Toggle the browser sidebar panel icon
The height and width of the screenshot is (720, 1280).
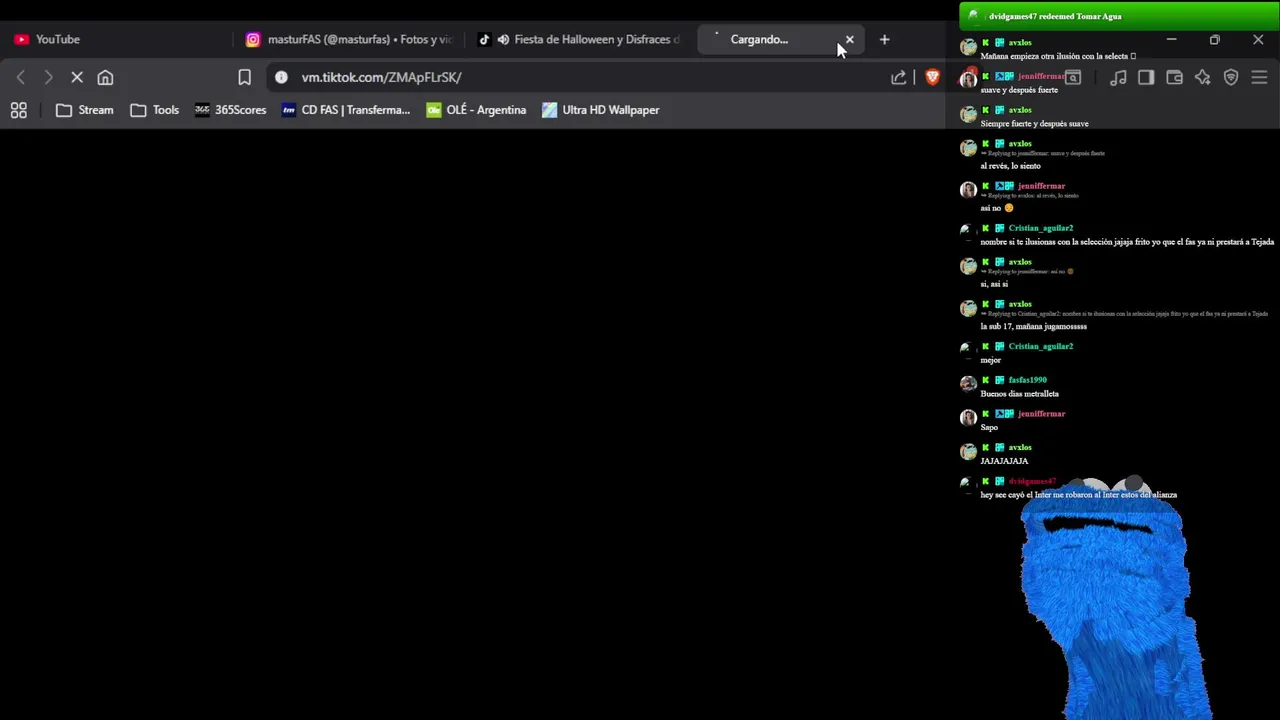tap(1146, 77)
